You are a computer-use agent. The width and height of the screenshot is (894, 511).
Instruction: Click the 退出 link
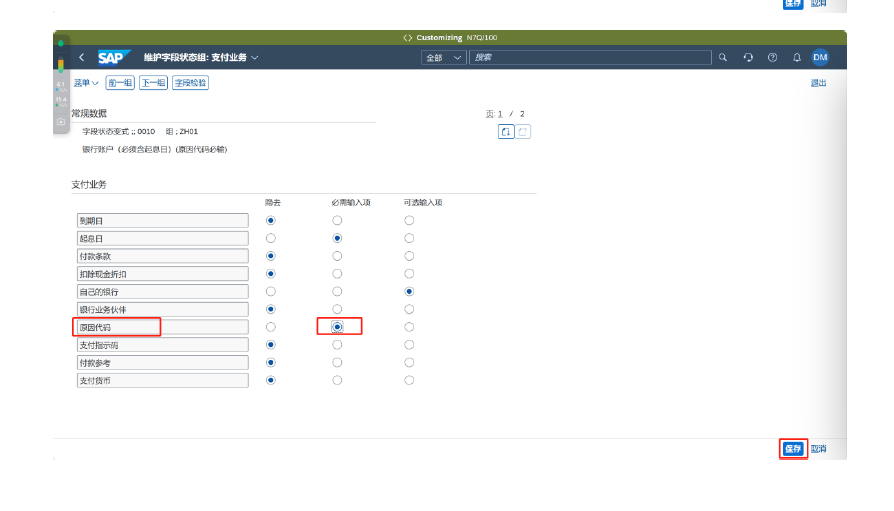coord(818,83)
